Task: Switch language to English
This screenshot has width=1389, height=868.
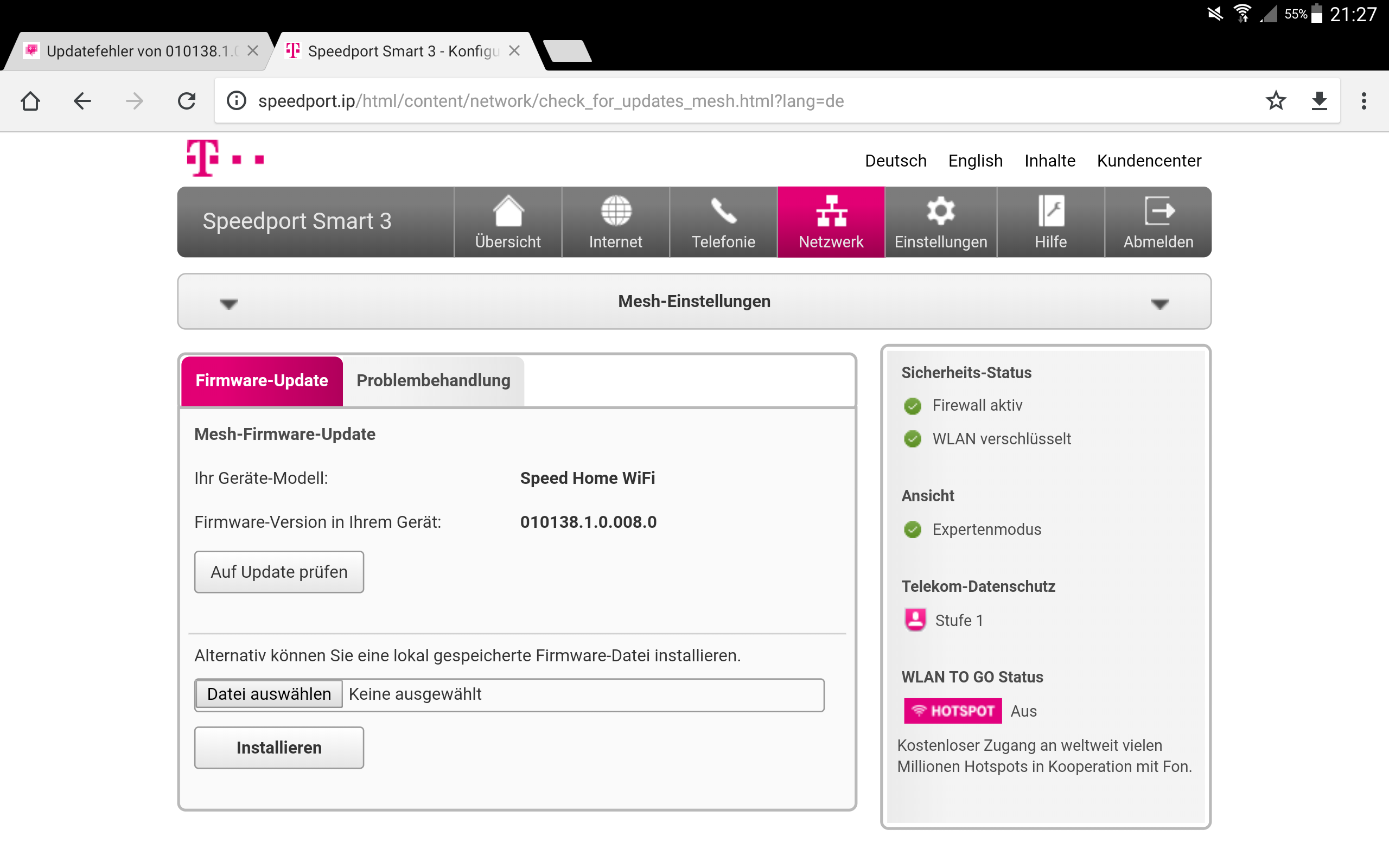Action: pyautogui.click(x=975, y=161)
